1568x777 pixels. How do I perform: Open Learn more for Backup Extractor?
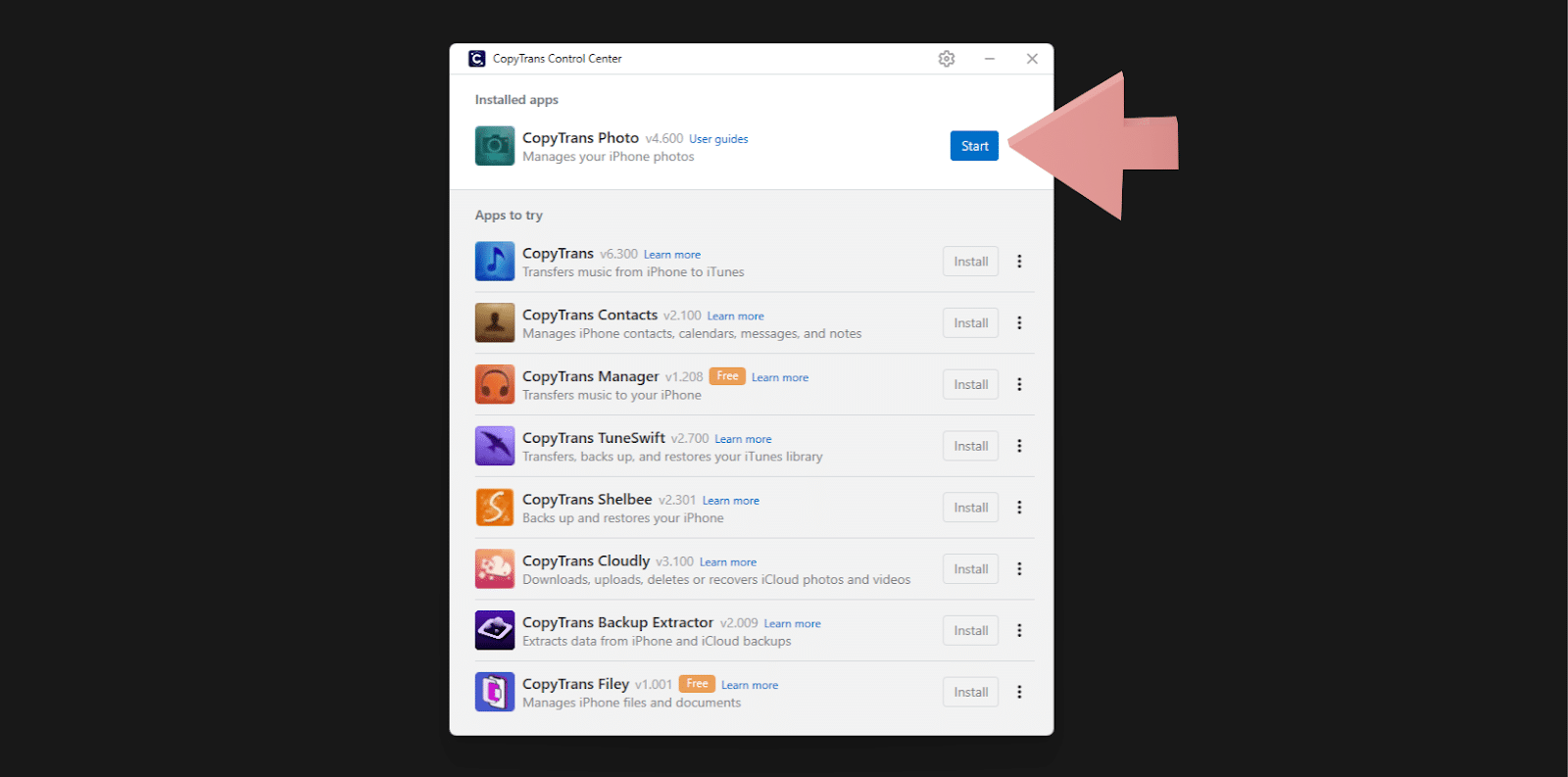coord(793,624)
